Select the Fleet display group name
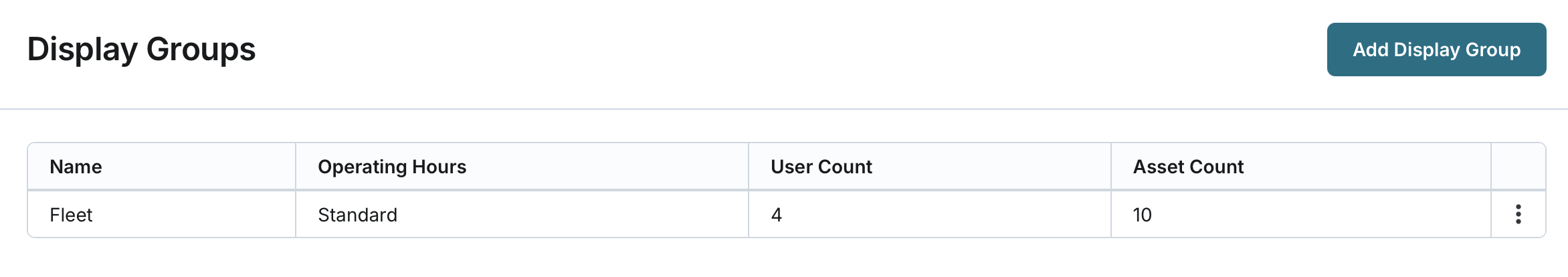This screenshot has width=1568, height=277. pos(71,215)
